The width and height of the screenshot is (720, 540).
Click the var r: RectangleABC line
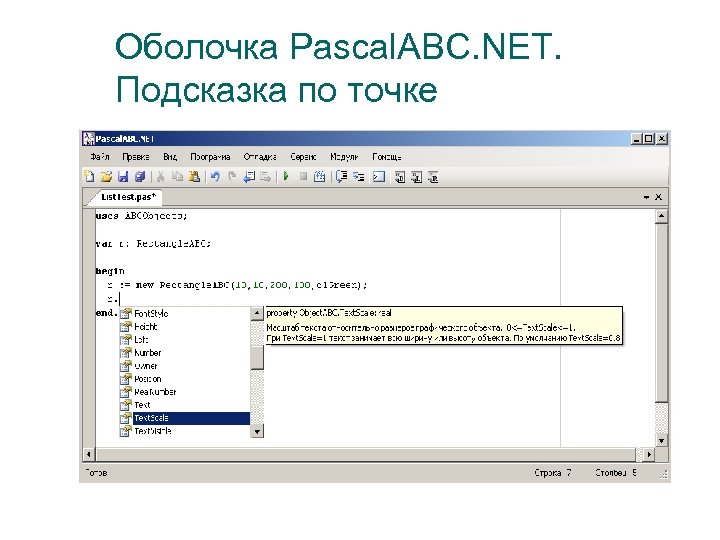point(153,243)
